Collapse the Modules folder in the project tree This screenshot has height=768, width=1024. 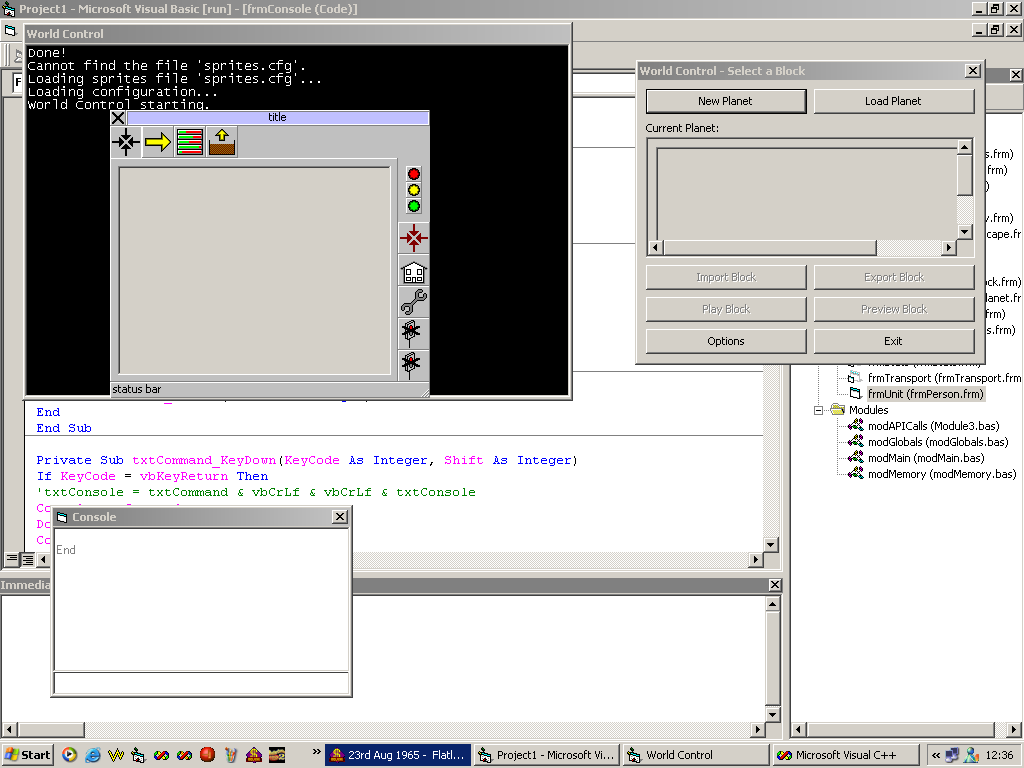(818, 410)
